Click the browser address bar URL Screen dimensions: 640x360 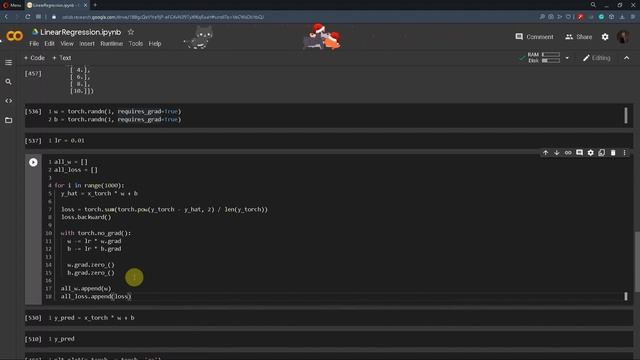162,17
